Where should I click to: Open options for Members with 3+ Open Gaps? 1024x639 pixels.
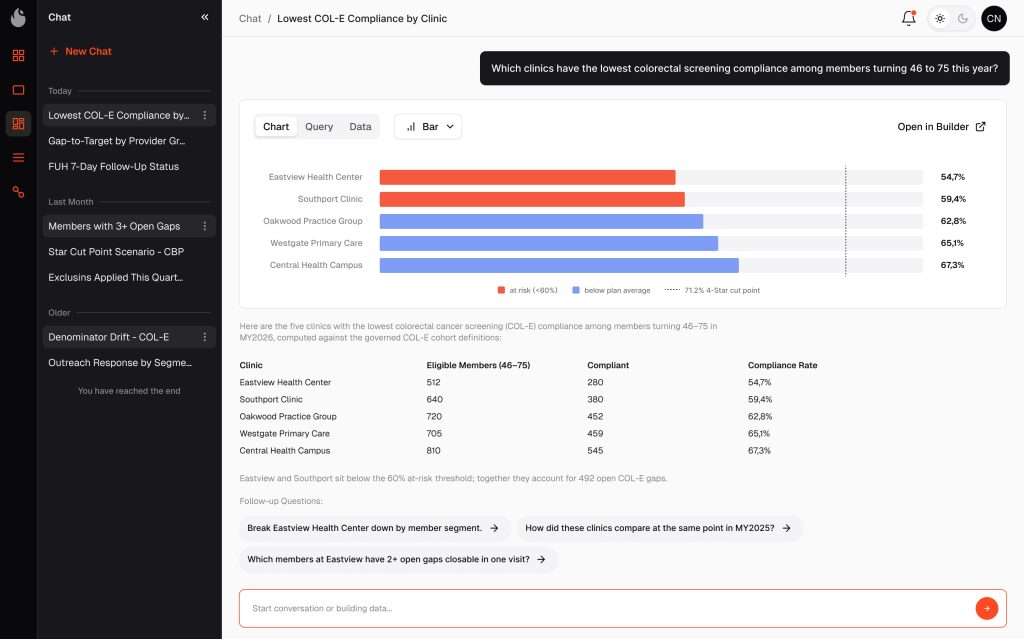[x=204, y=226]
